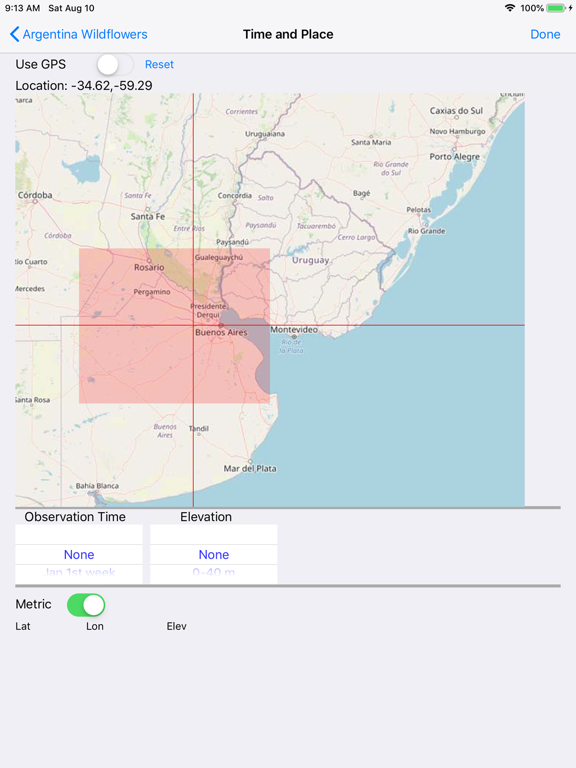Go back to Argentina Wildflowers
The image size is (576, 768).
(78, 34)
